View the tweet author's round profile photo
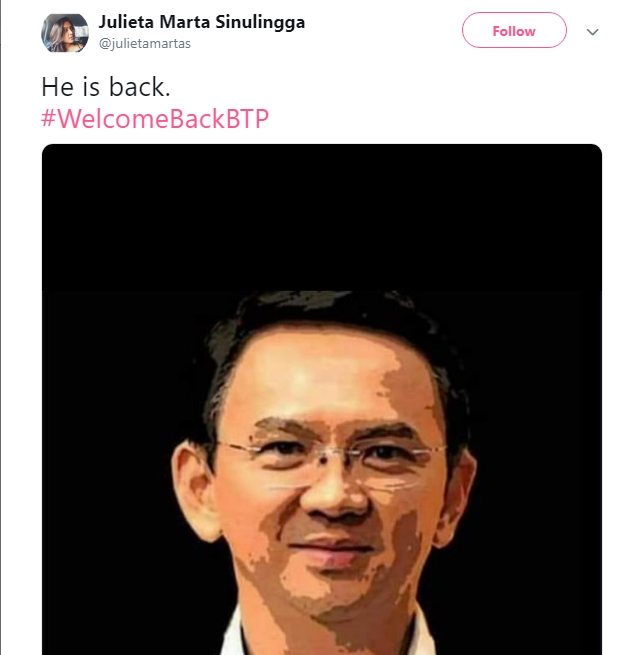 pyautogui.click(x=65, y=33)
